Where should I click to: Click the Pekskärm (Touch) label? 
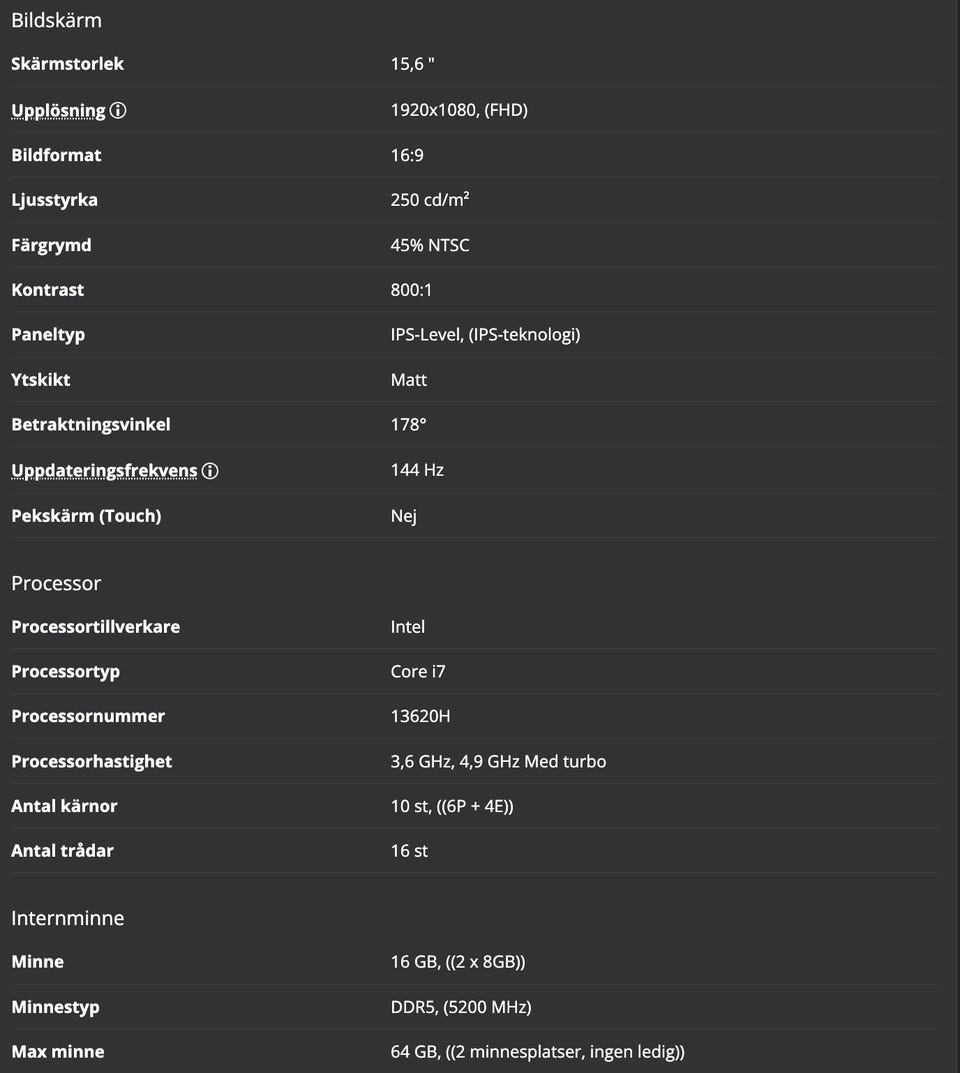pos(86,516)
